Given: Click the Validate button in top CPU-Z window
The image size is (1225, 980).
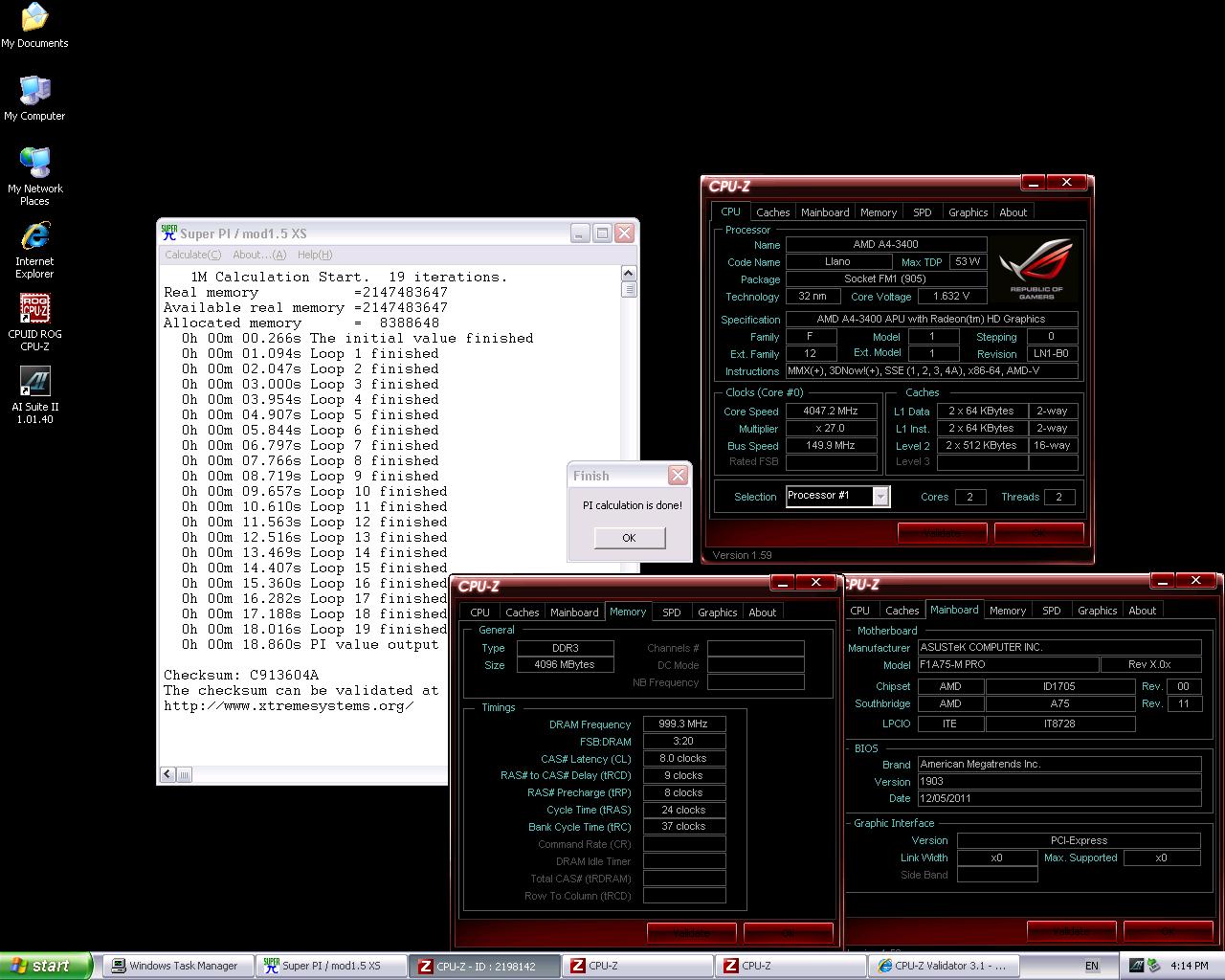Looking at the screenshot, I should [x=942, y=533].
